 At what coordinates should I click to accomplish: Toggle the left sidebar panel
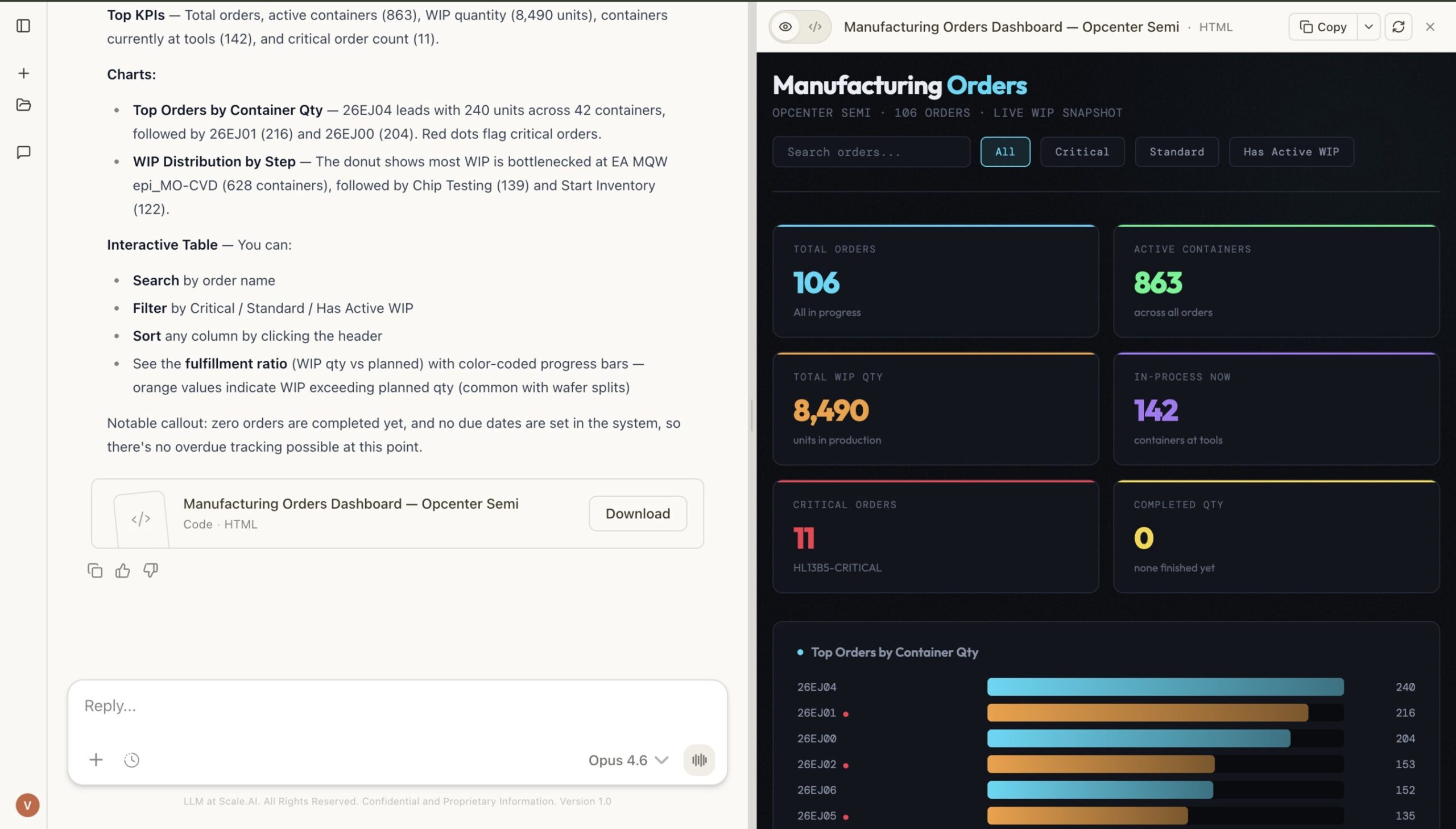pos(23,26)
